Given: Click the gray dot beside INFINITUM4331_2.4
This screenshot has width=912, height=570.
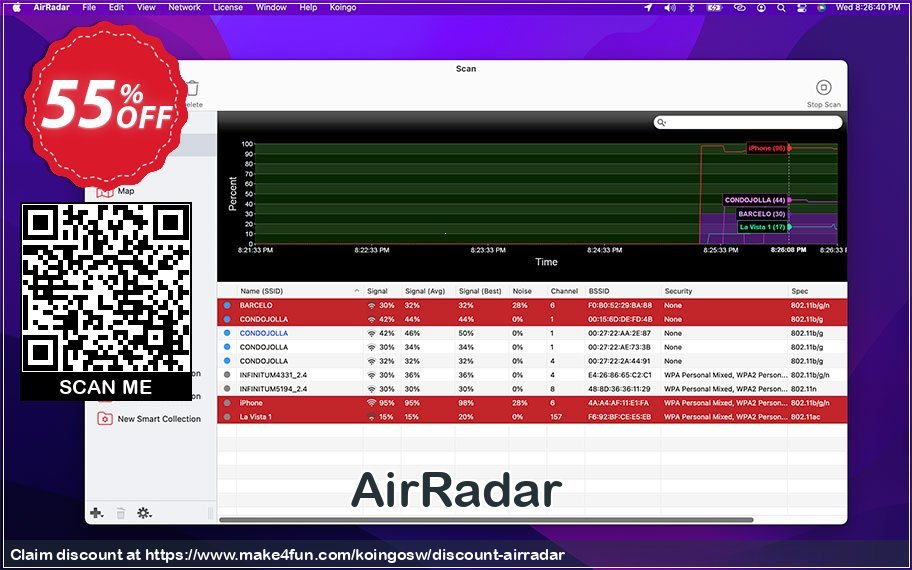Looking at the screenshot, I should click(227, 375).
